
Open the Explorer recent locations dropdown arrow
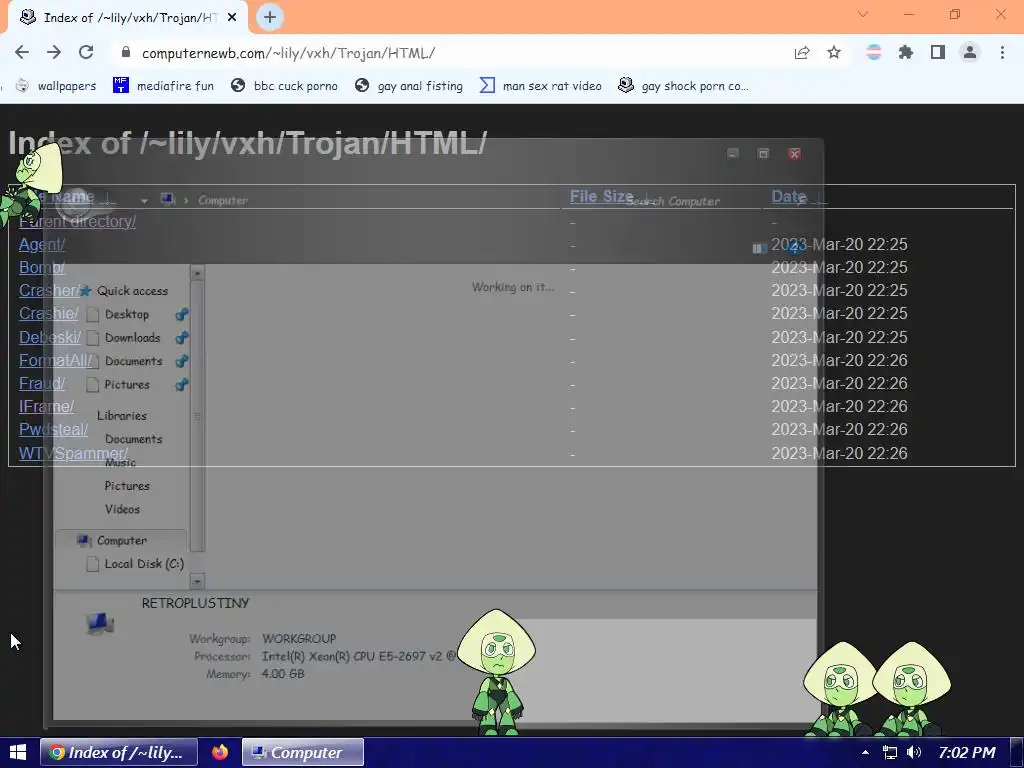click(144, 200)
